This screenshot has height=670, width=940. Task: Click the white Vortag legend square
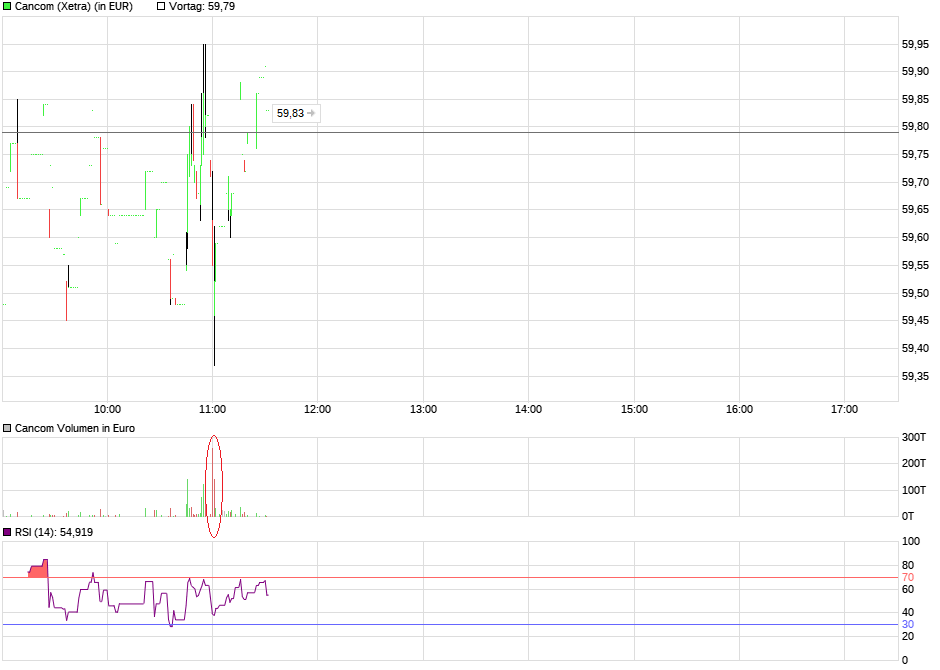pos(161,7)
